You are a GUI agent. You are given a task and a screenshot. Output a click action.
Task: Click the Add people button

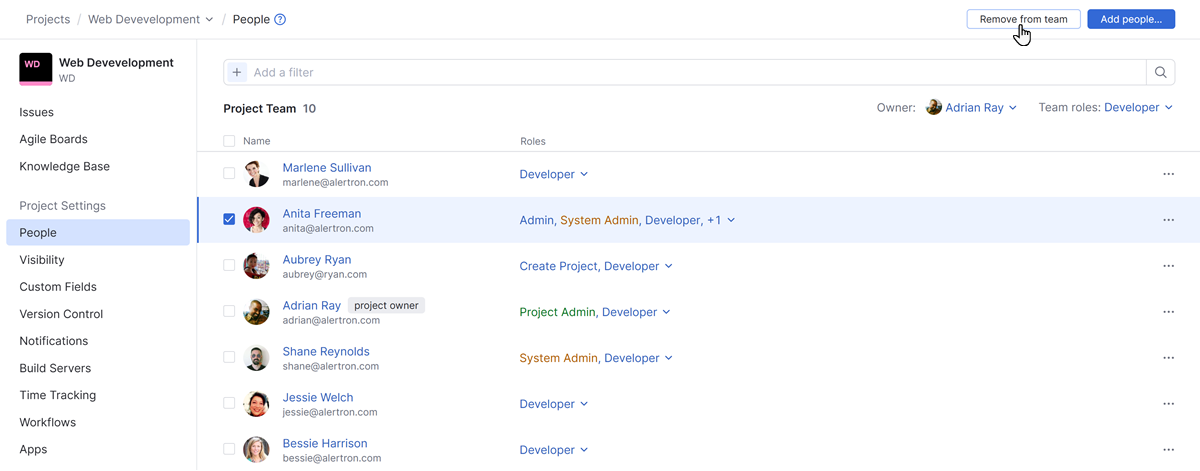coord(1130,19)
